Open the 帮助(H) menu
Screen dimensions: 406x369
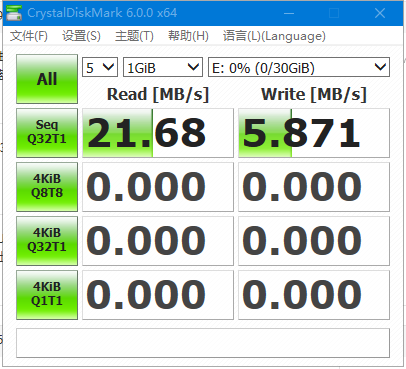(x=188, y=36)
